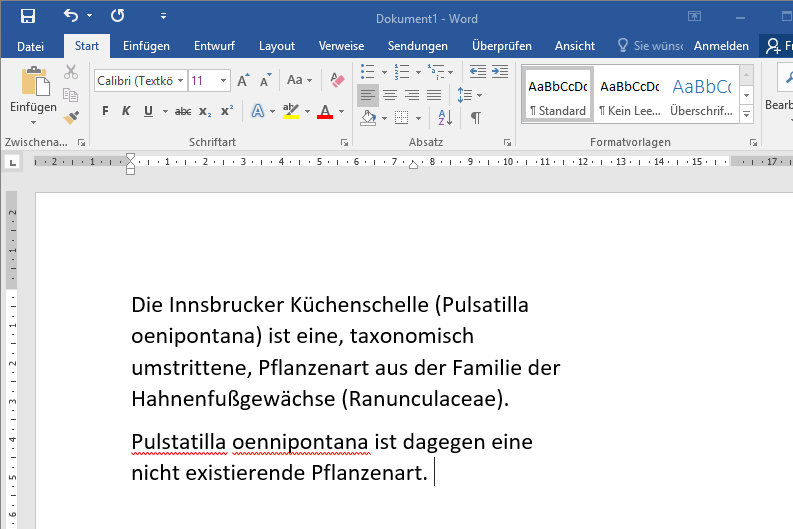Undo the last action

(71, 16)
